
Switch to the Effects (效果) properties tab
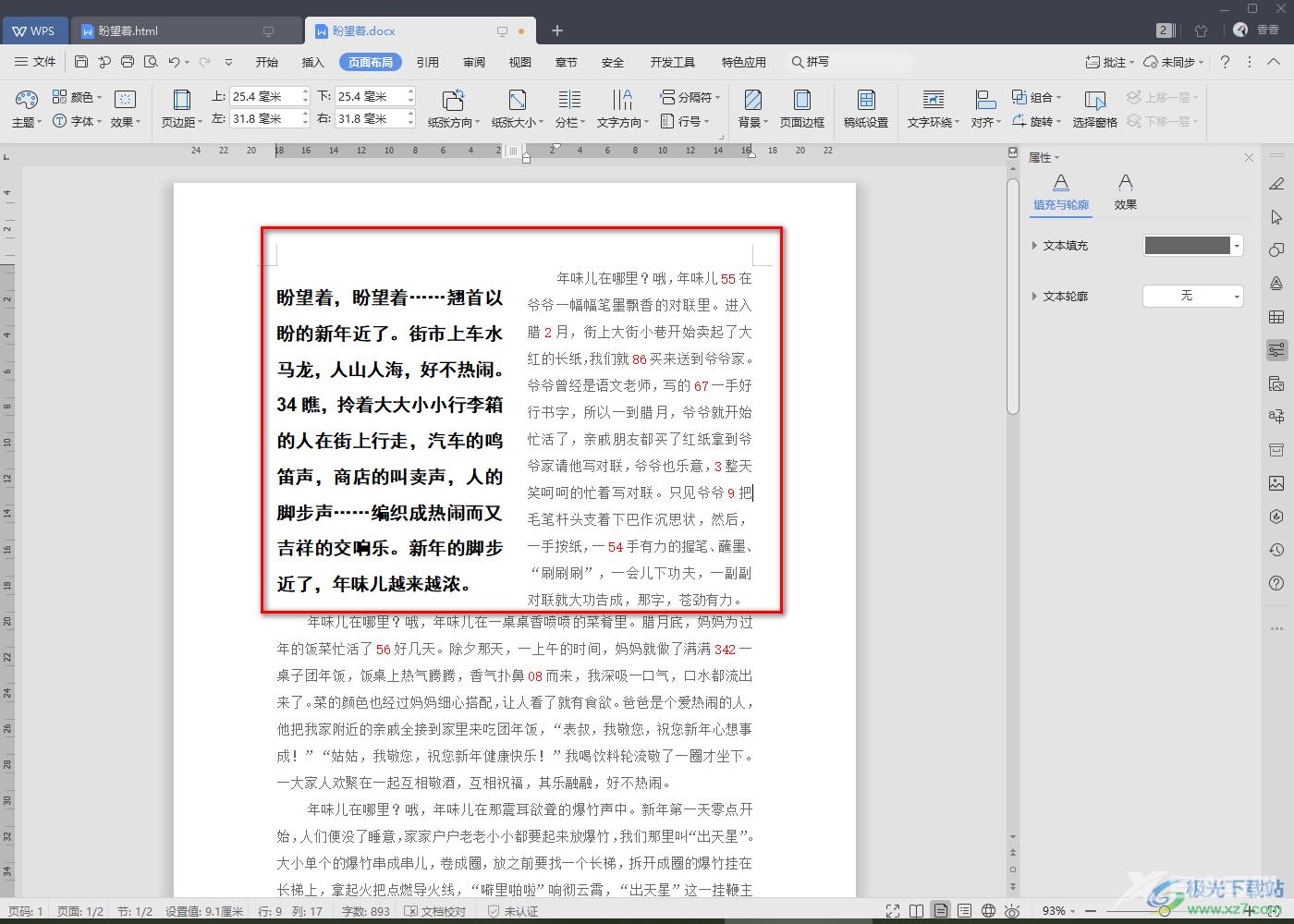1125,192
